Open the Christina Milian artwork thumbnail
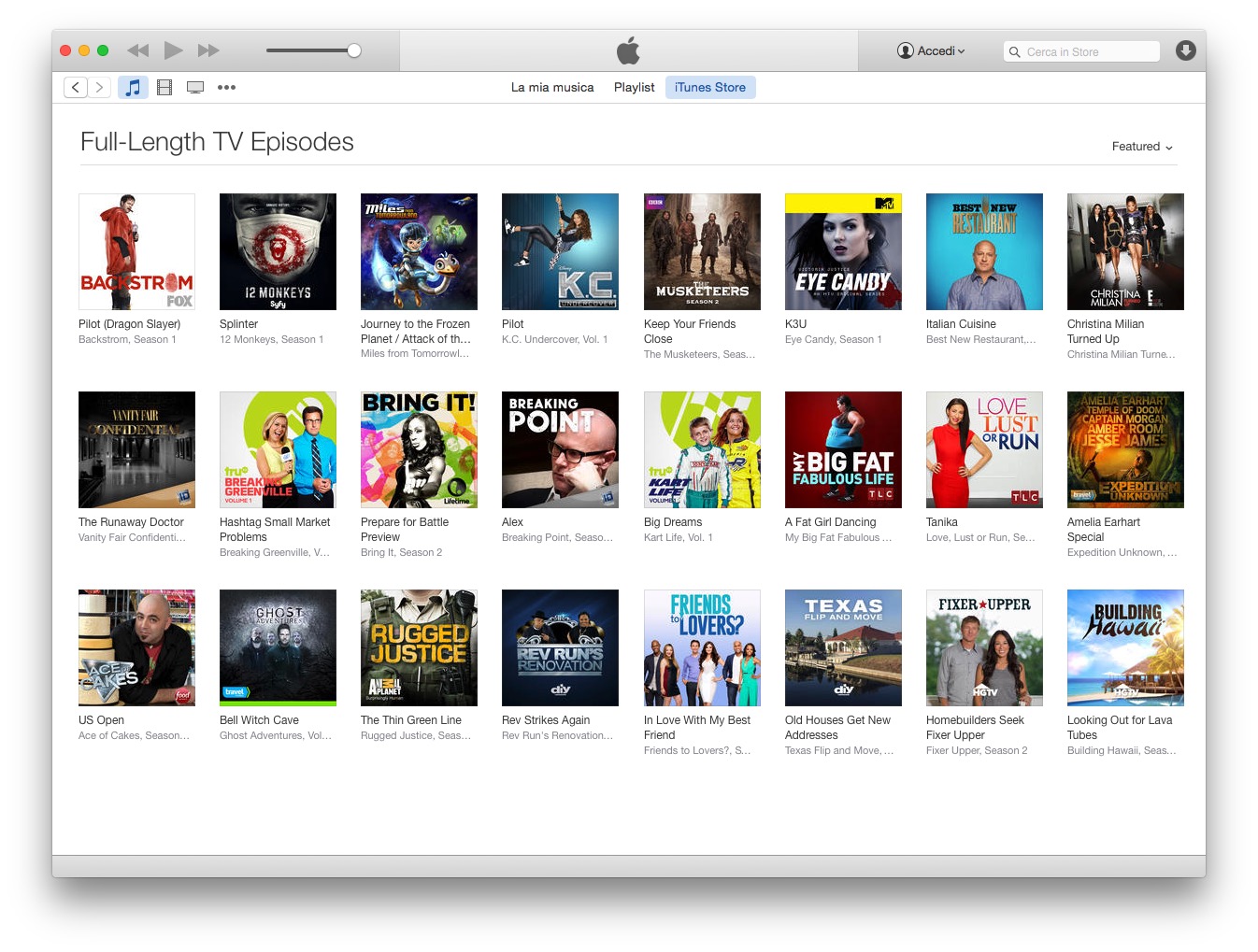 click(1125, 251)
